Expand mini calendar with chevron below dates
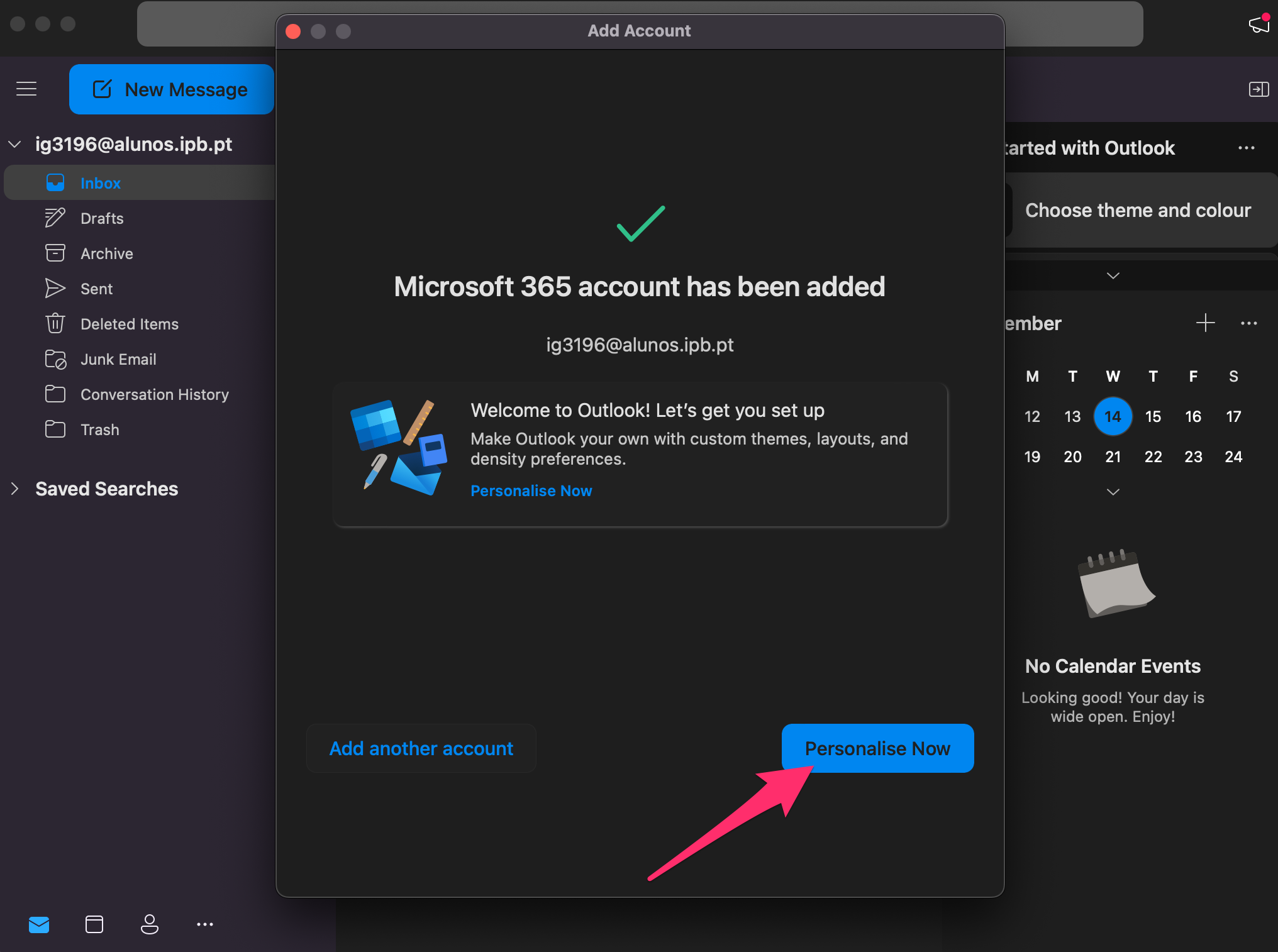Screen dimensions: 1278x952 [1113, 491]
